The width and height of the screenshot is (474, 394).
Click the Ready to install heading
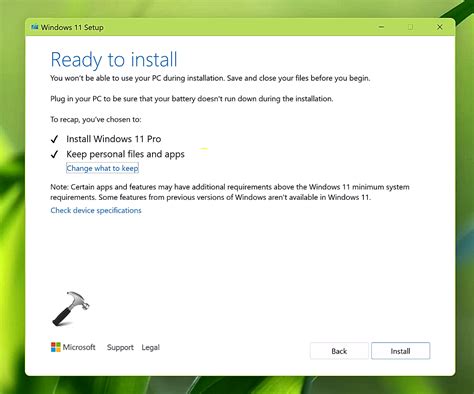(114, 60)
